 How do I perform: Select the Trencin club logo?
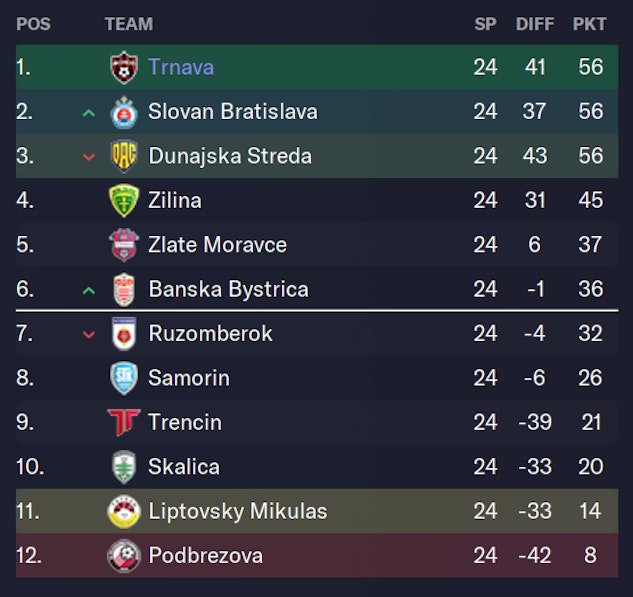(x=123, y=422)
